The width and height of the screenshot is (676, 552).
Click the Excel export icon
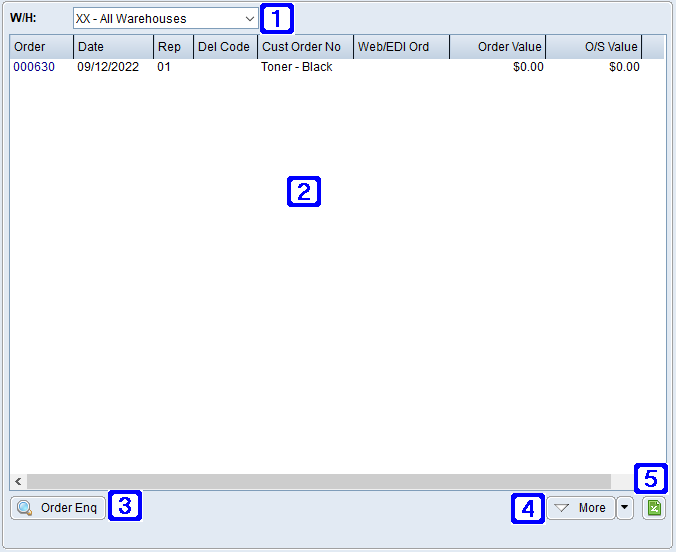click(654, 508)
